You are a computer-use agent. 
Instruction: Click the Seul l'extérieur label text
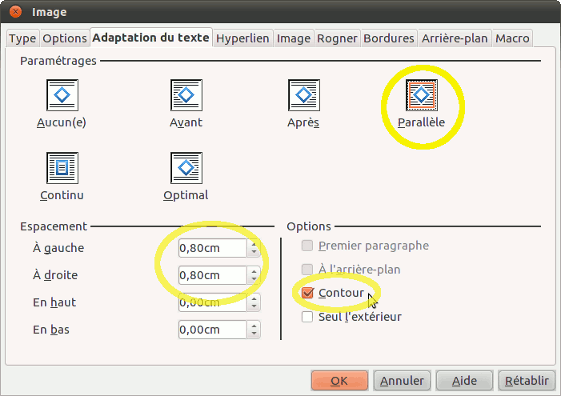pos(360,317)
